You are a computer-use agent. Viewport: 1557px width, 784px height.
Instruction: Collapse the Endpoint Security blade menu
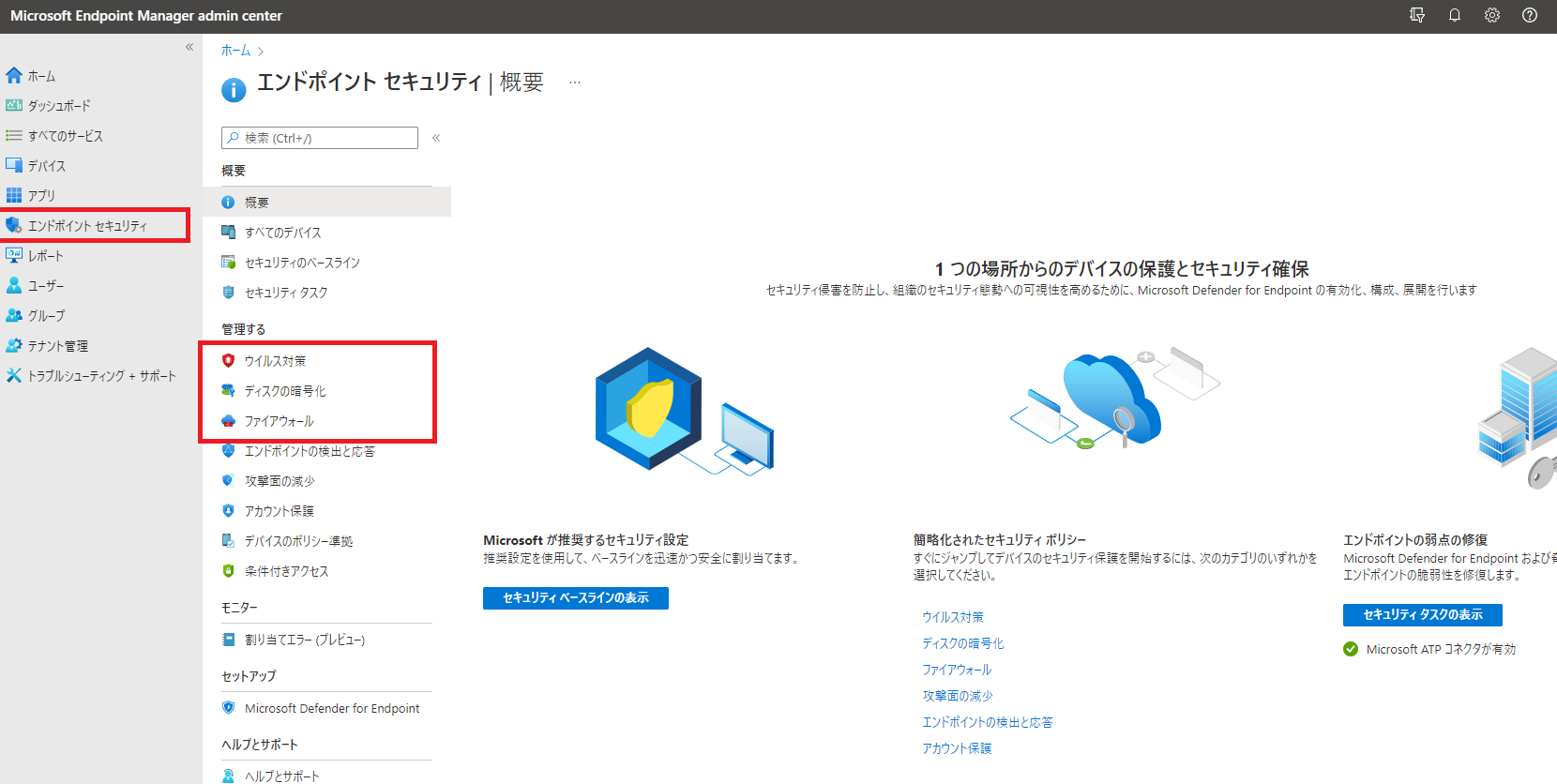tap(436, 138)
